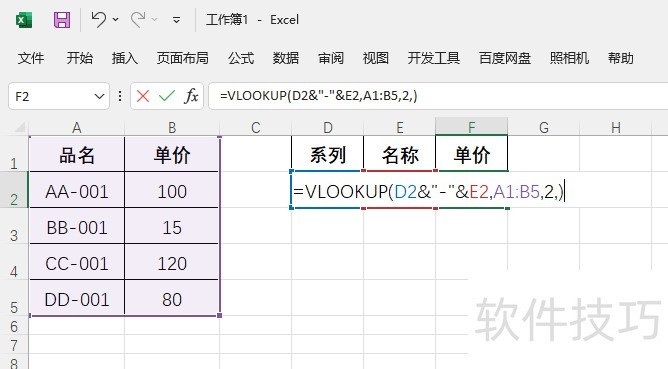Image resolution: width=668 pixels, height=369 pixels.
Task: Click cell CC-001
Action: coord(77,262)
